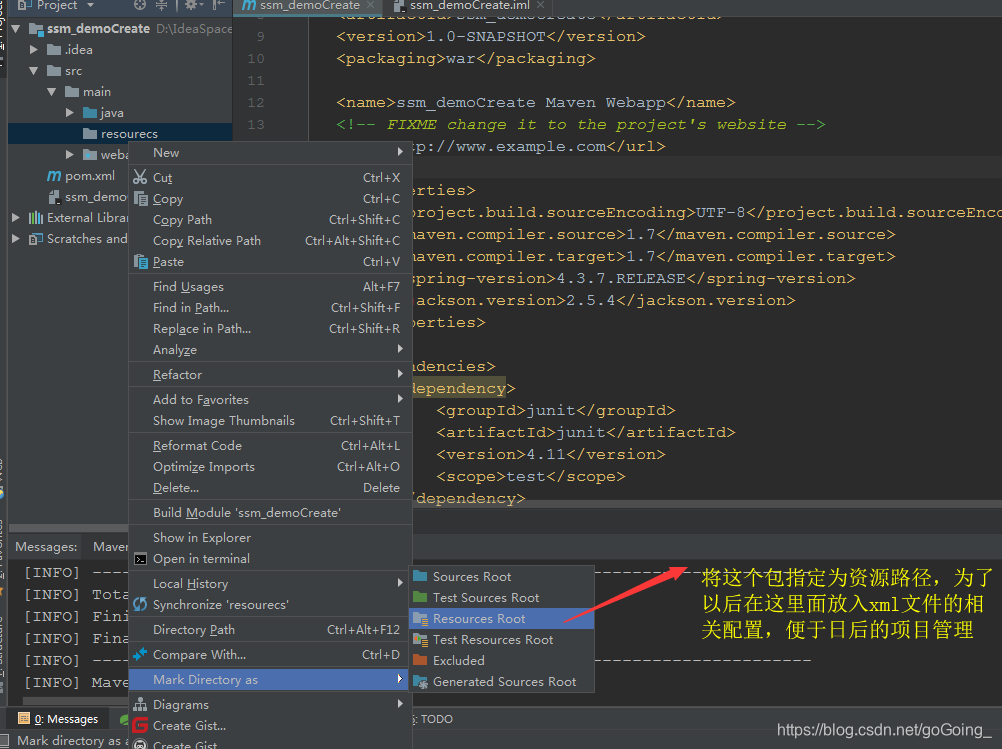This screenshot has width=1002, height=749.
Task: Click the green Test Sources Root folder icon
Action: point(420,598)
